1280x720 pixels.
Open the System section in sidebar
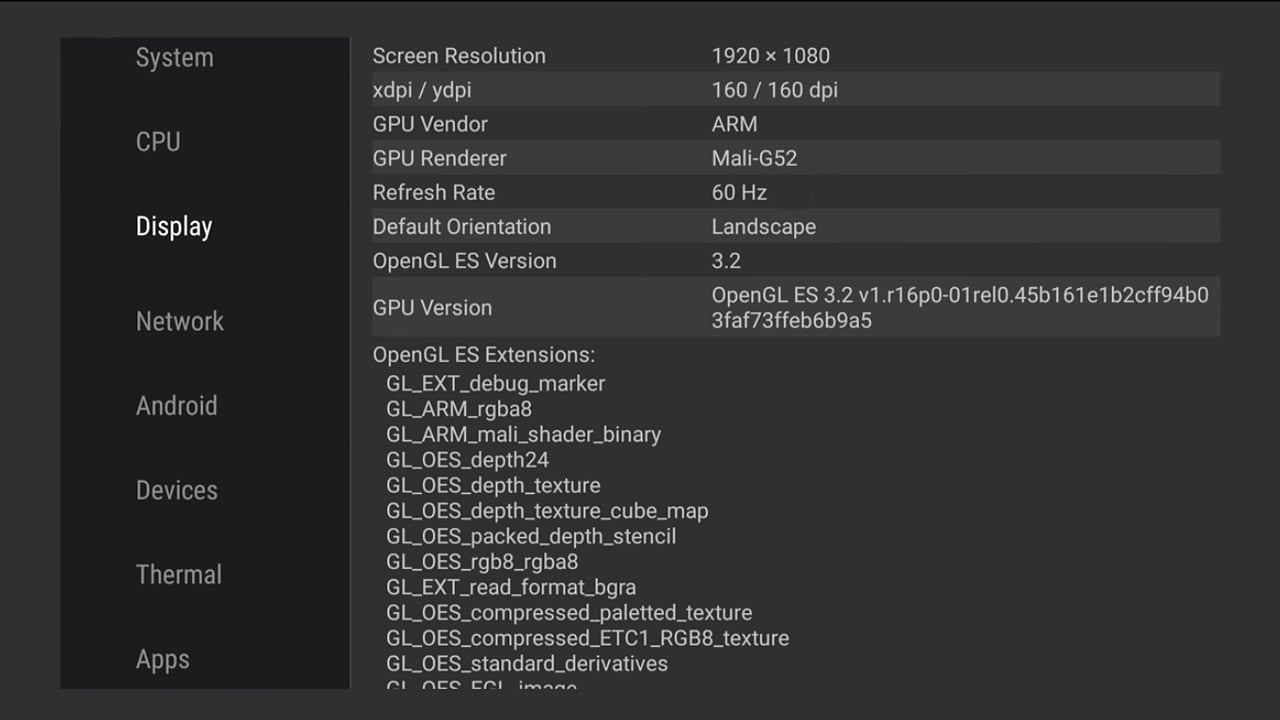point(174,58)
